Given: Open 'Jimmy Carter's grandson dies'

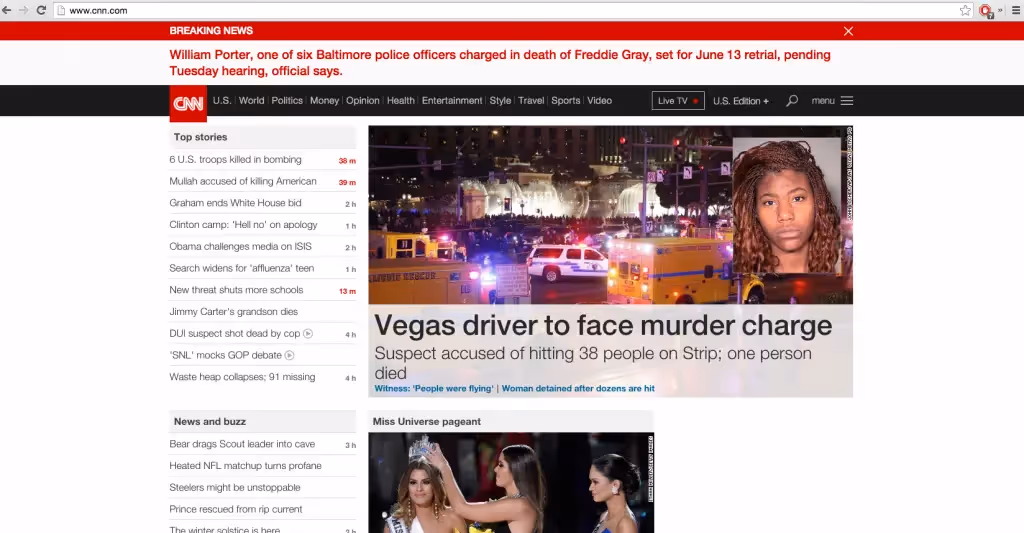Looking at the screenshot, I should point(234,312).
